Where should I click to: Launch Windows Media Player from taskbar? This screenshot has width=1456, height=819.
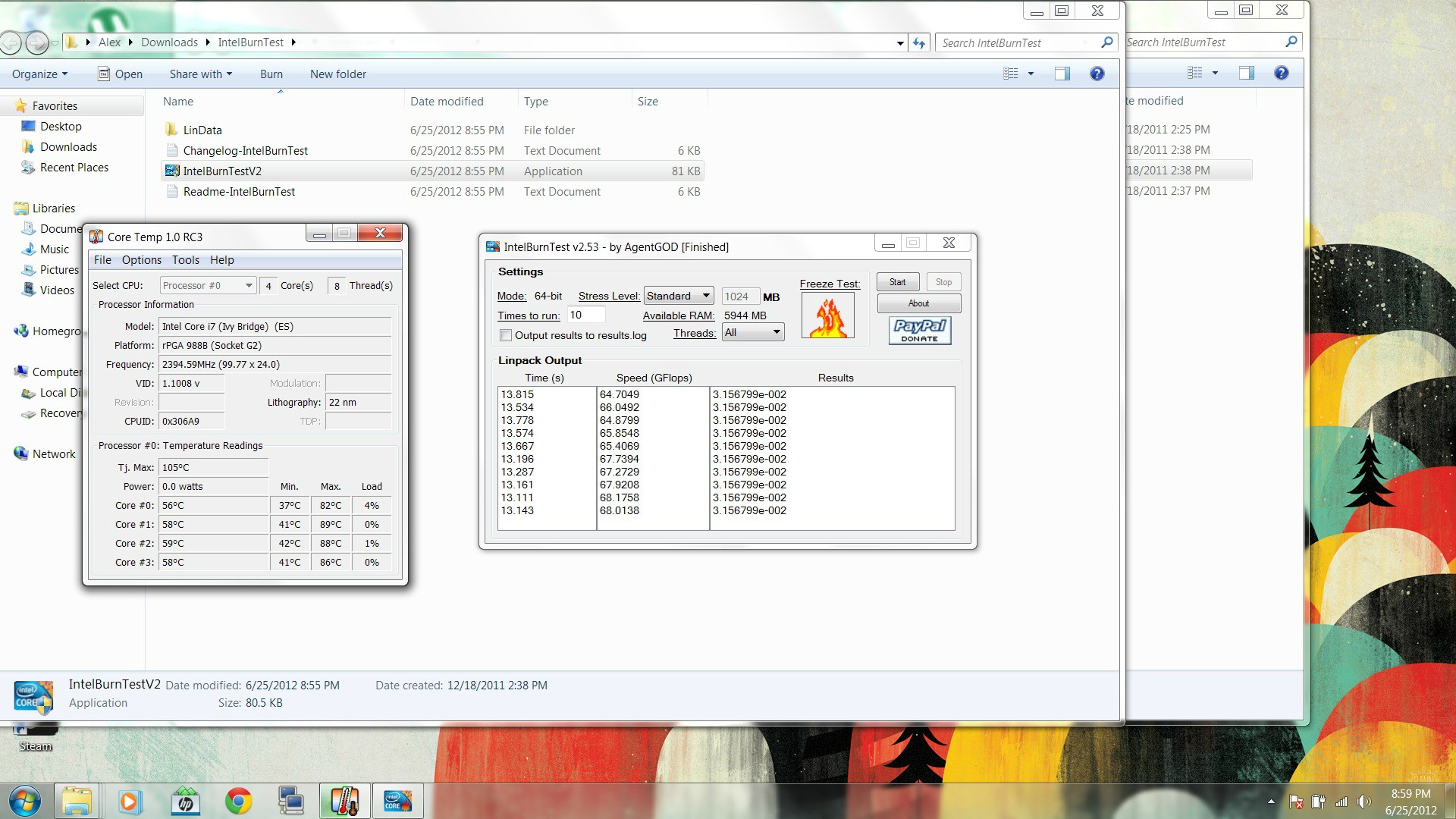tap(130, 801)
